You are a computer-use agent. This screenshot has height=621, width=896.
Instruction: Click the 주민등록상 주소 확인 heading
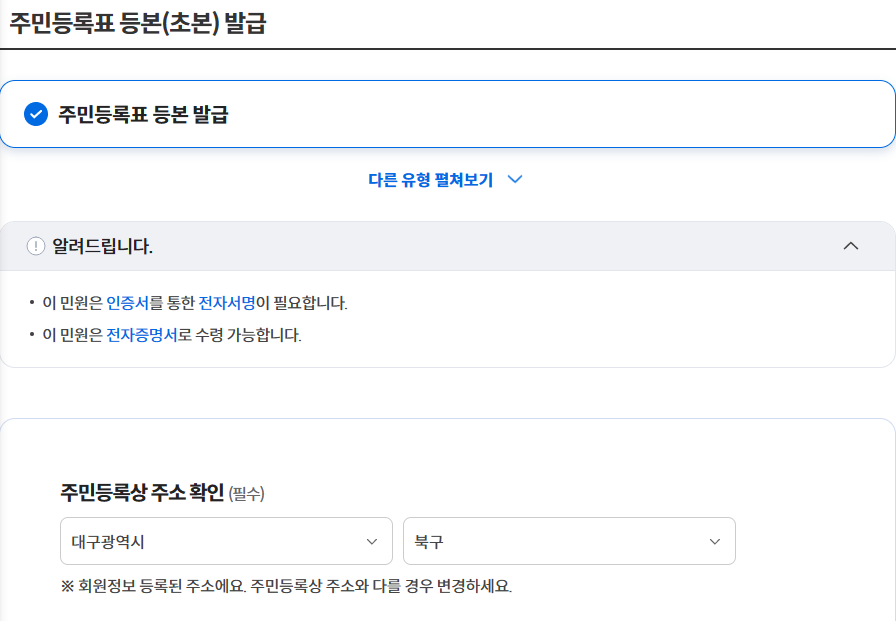[142, 492]
